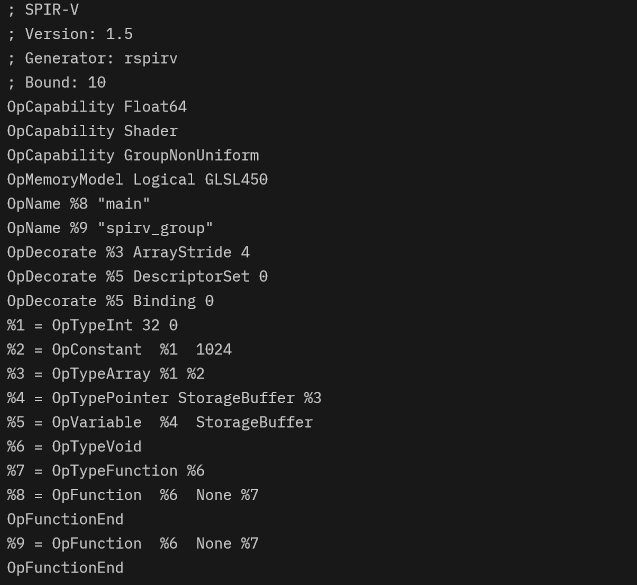
Task: Click the word "Float64"
Action: [x=155, y=107]
